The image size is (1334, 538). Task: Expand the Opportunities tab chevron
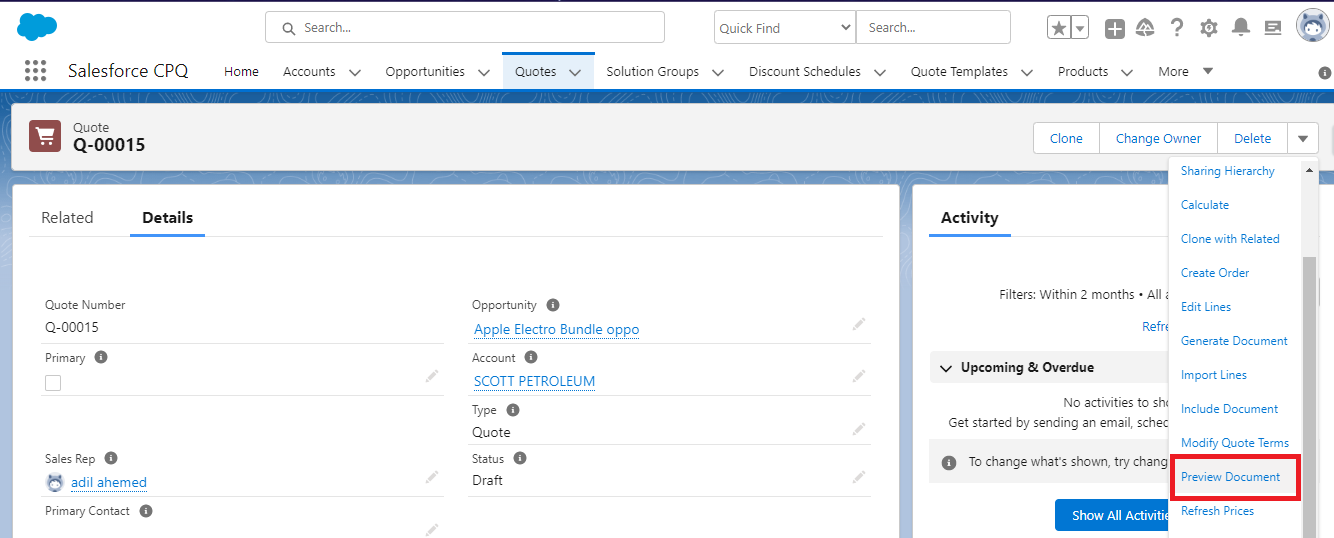click(x=484, y=72)
